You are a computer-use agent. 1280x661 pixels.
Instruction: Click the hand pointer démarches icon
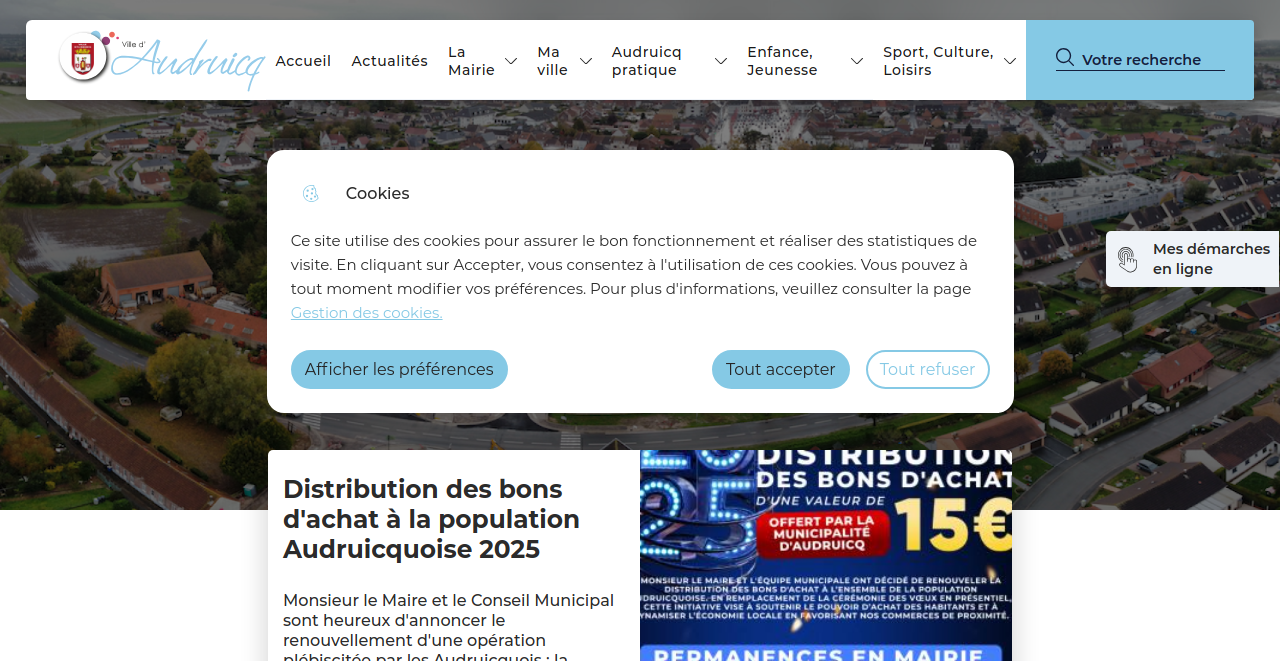click(1128, 260)
